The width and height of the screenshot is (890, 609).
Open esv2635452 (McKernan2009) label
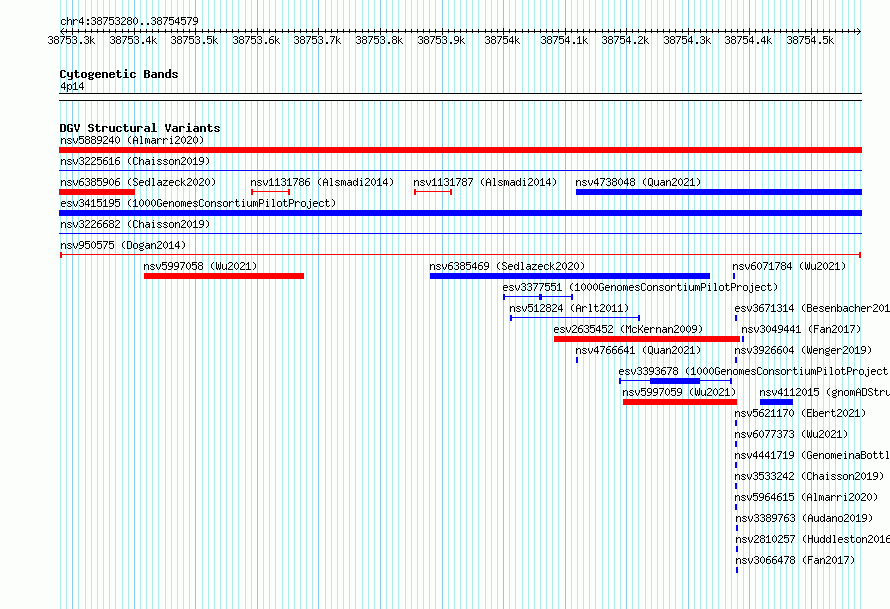point(628,329)
